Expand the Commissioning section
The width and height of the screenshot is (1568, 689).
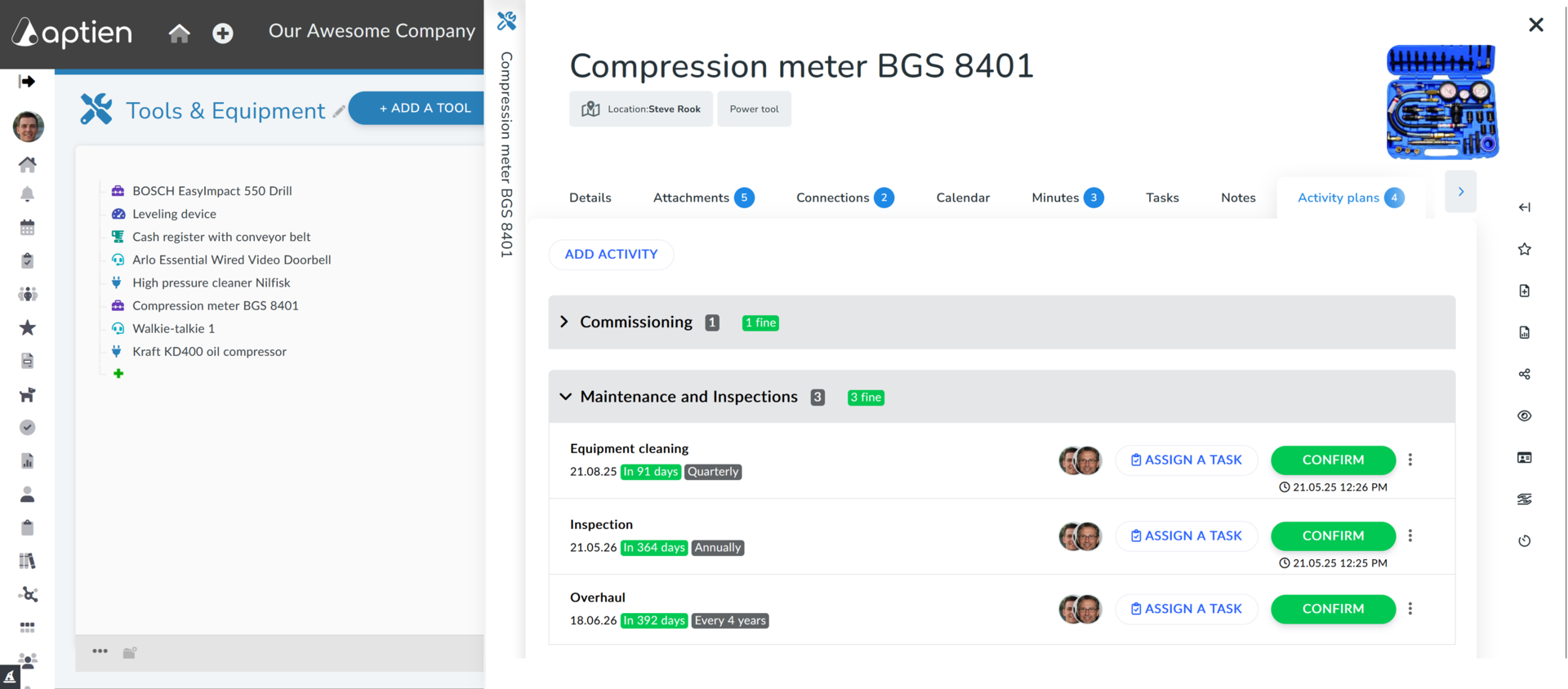[x=564, y=322]
